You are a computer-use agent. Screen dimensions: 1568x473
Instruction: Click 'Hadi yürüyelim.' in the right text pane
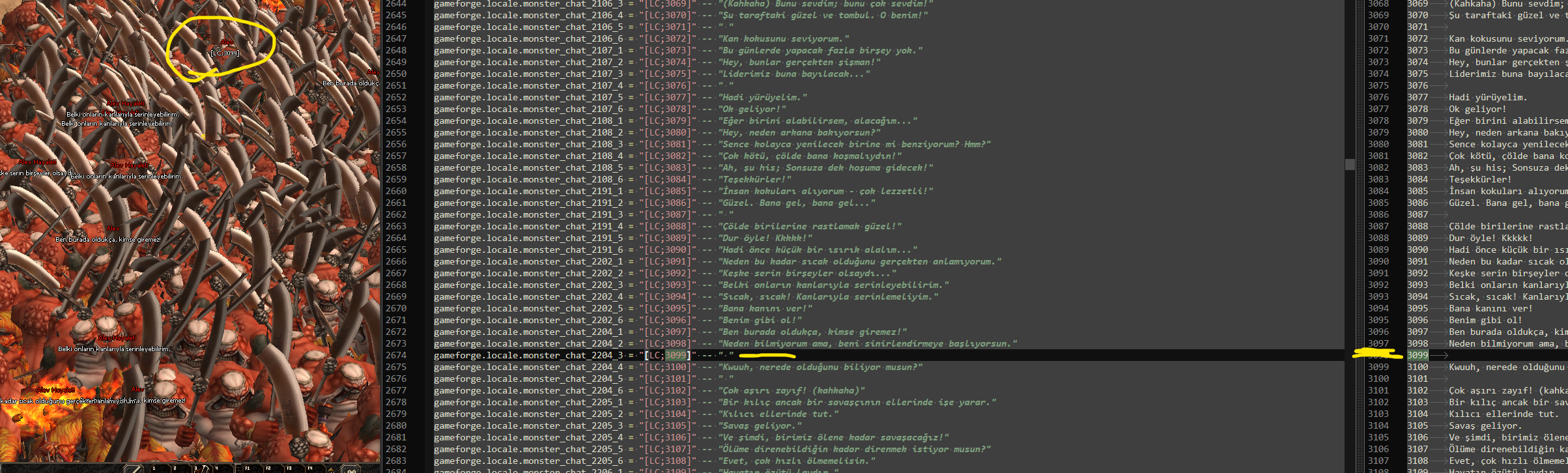pyautogui.click(x=1488, y=97)
